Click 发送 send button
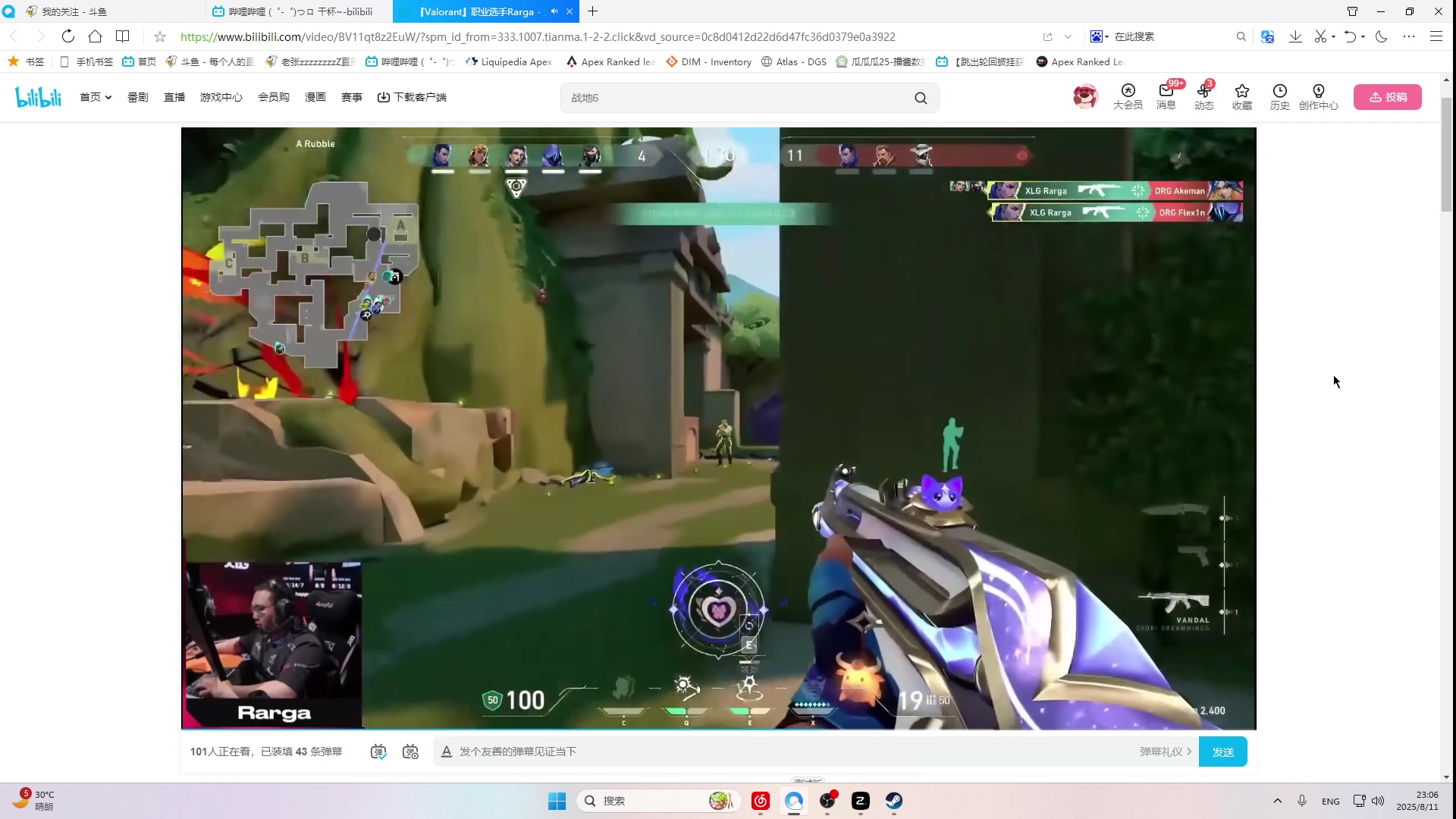This screenshot has width=1456, height=819. pyautogui.click(x=1222, y=752)
